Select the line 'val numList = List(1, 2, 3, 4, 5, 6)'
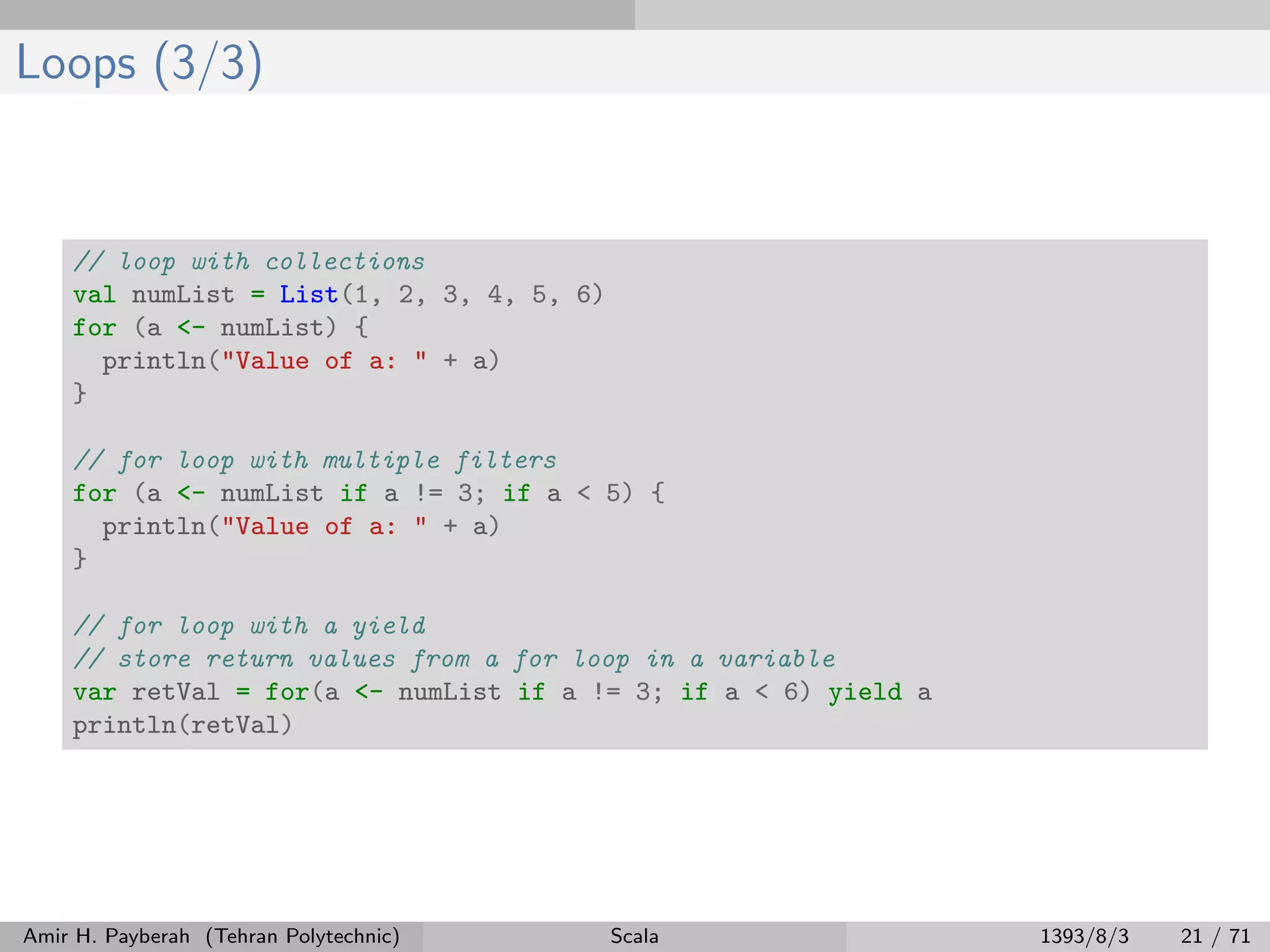1270x952 pixels. [338, 294]
